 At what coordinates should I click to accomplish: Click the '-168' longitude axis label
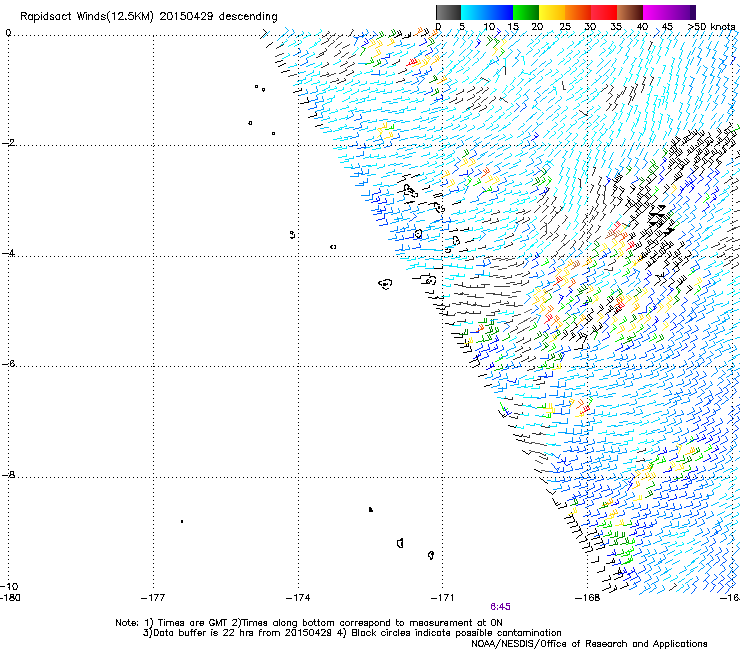coord(588,598)
